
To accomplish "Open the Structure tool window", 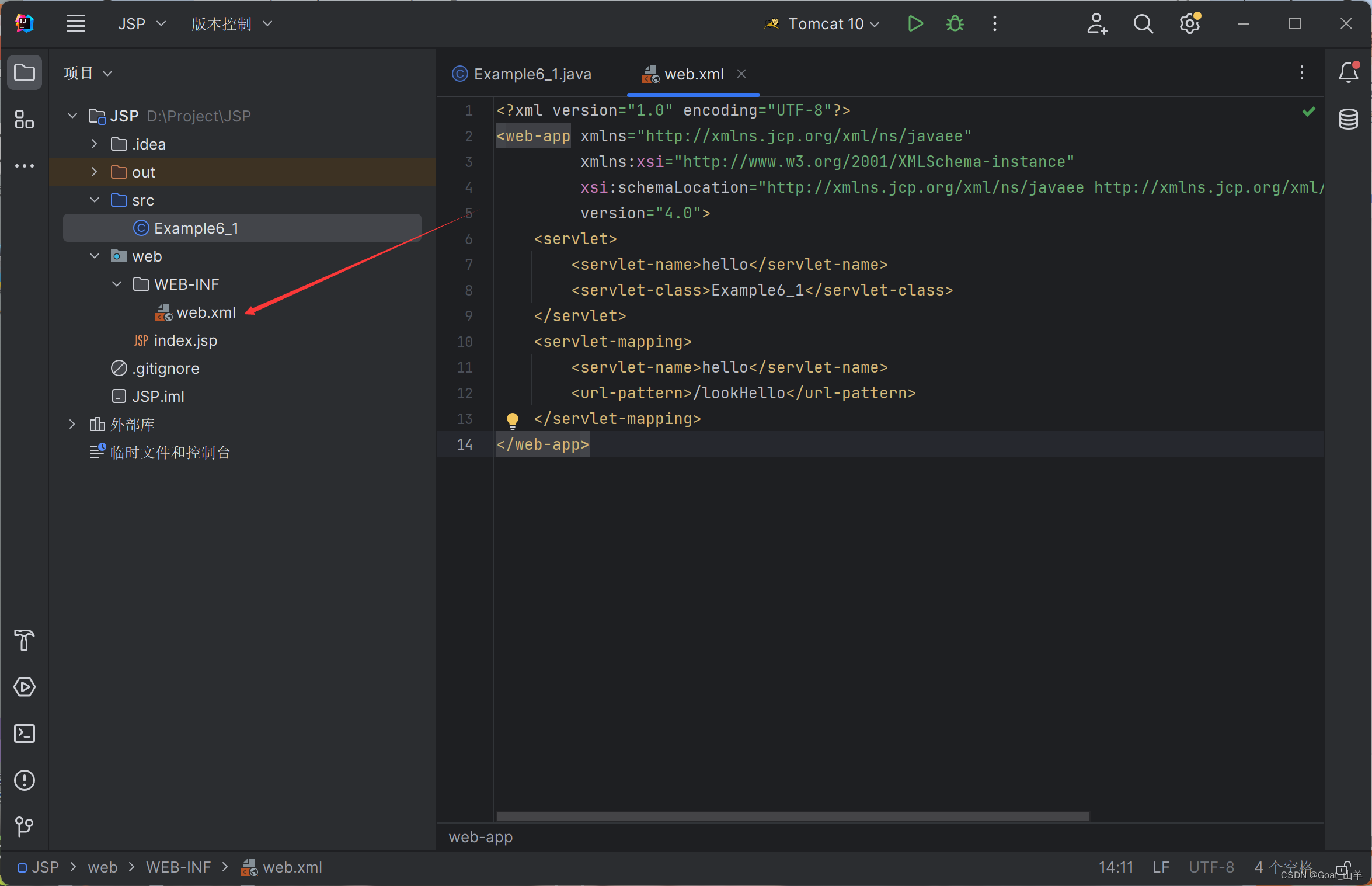I will [25, 120].
